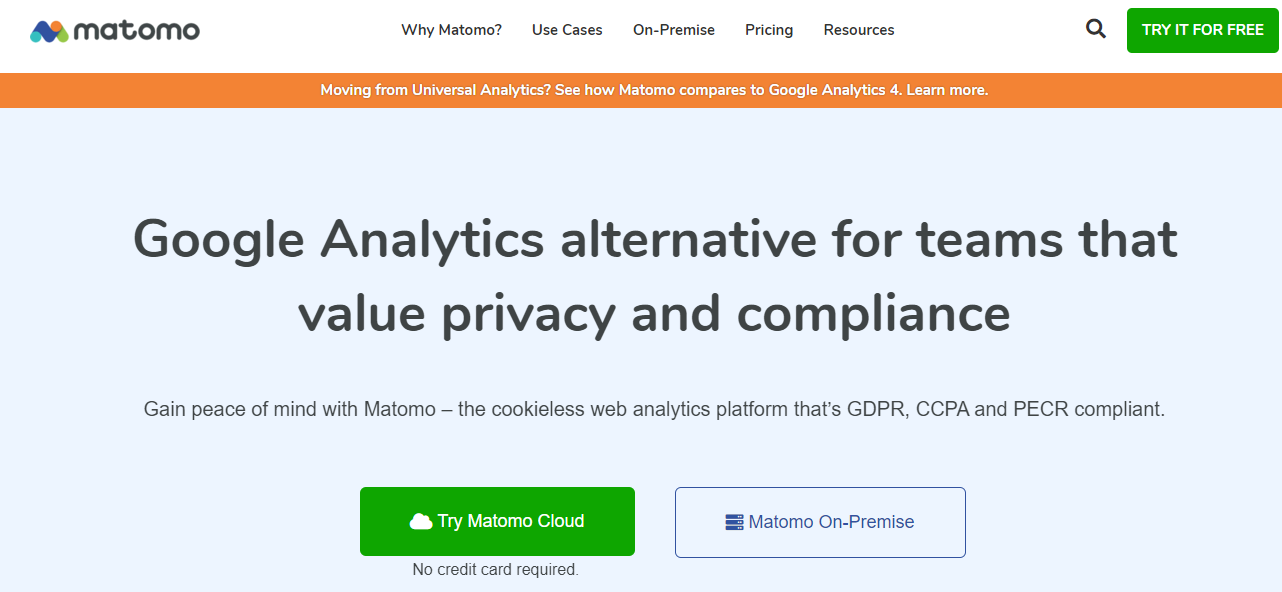Click the Try Matomo Cloud button
1282x592 pixels.
pos(497,521)
